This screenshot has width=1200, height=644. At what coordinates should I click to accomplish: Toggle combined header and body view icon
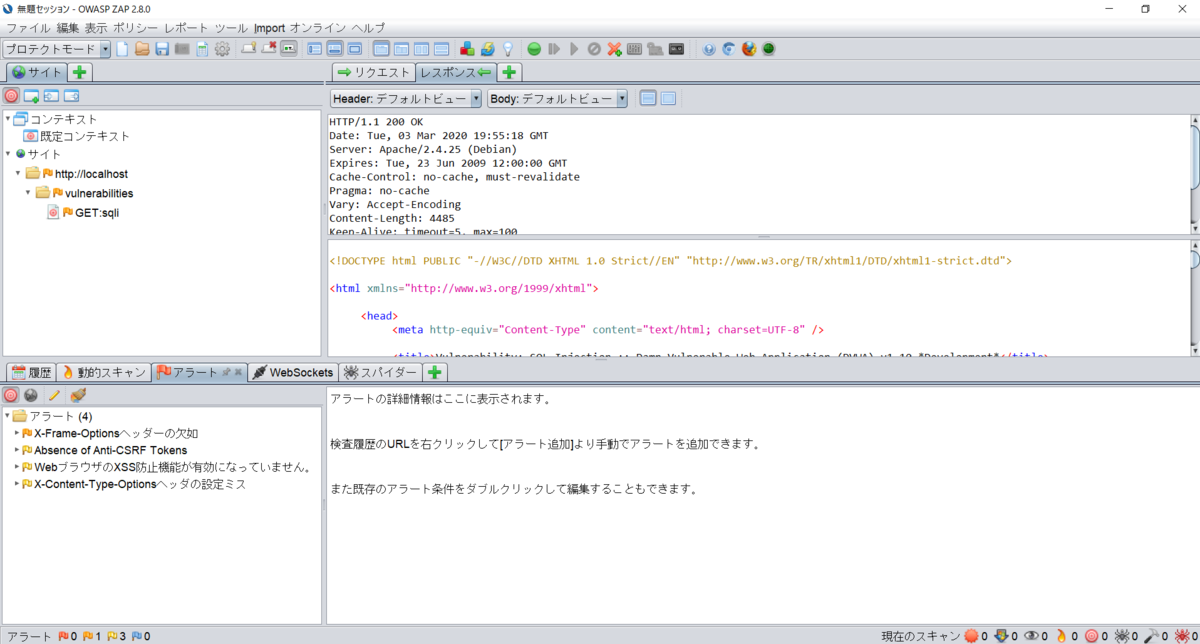pos(668,98)
